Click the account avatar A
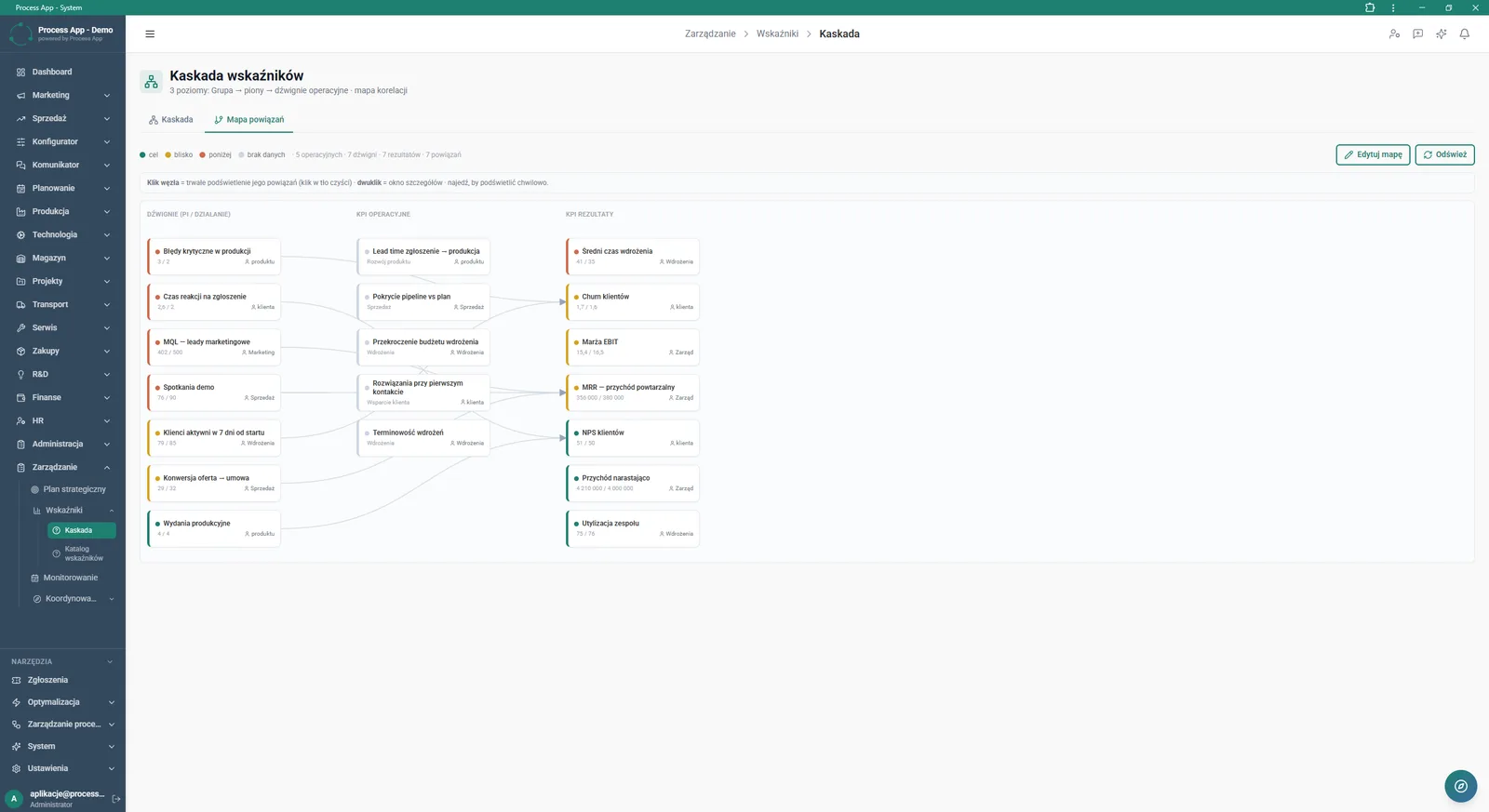Viewport: 1489px width, 812px height. (14, 798)
